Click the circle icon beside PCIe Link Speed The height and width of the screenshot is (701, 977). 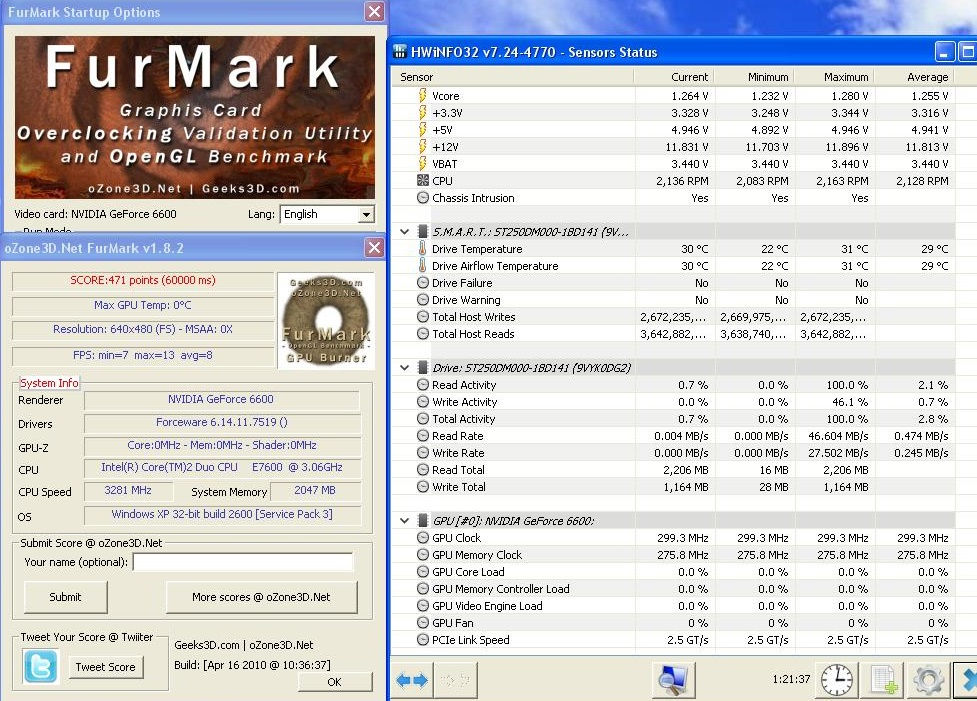coord(422,640)
